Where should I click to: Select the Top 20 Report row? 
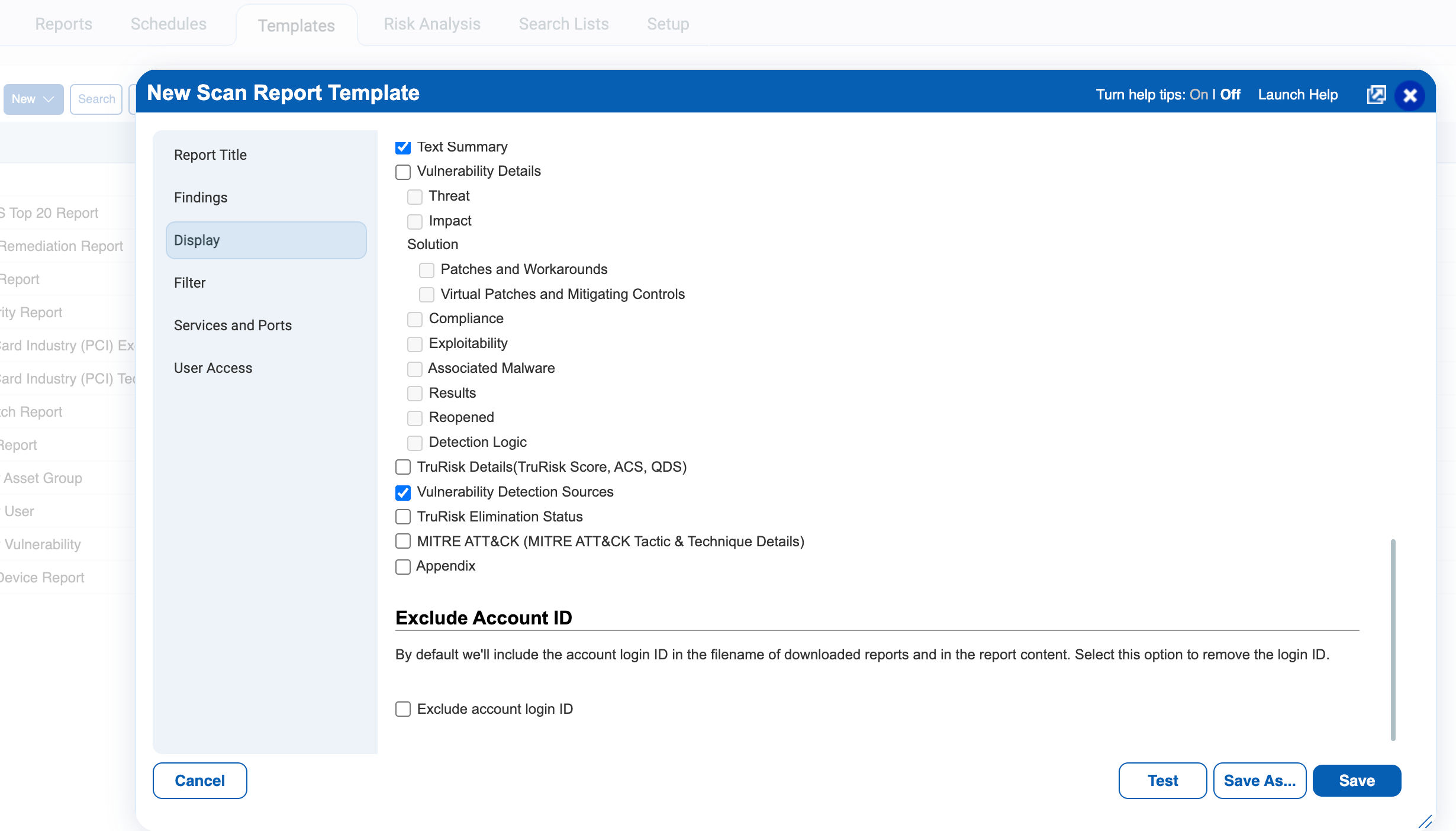point(68,213)
